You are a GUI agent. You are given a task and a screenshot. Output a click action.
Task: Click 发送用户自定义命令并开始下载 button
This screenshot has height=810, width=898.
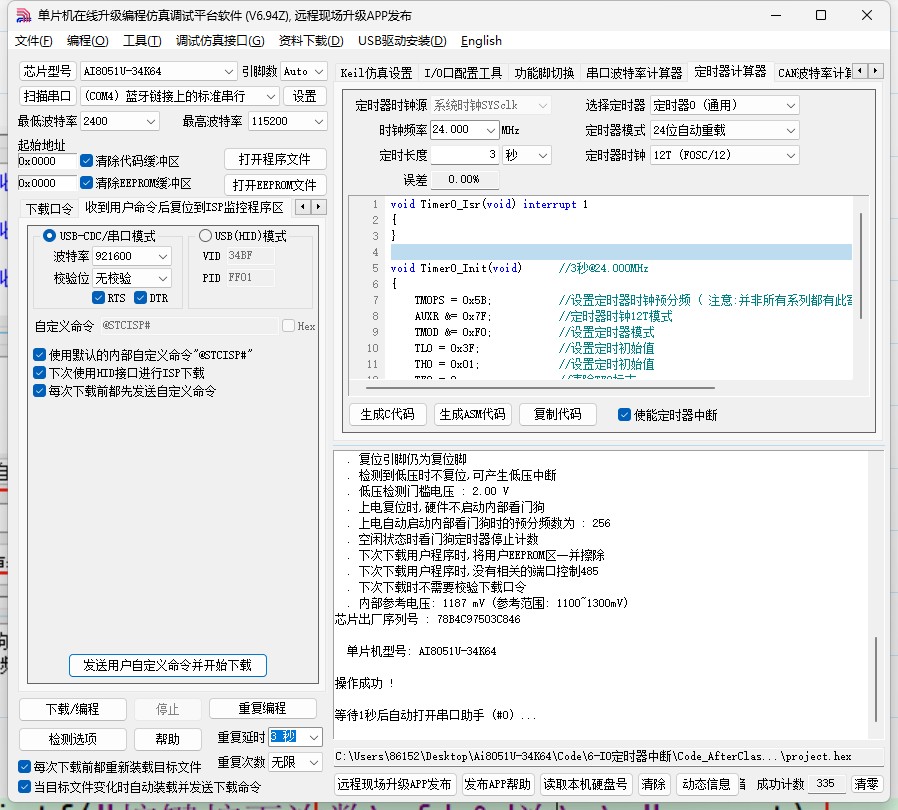pyautogui.click(x=167, y=665)
